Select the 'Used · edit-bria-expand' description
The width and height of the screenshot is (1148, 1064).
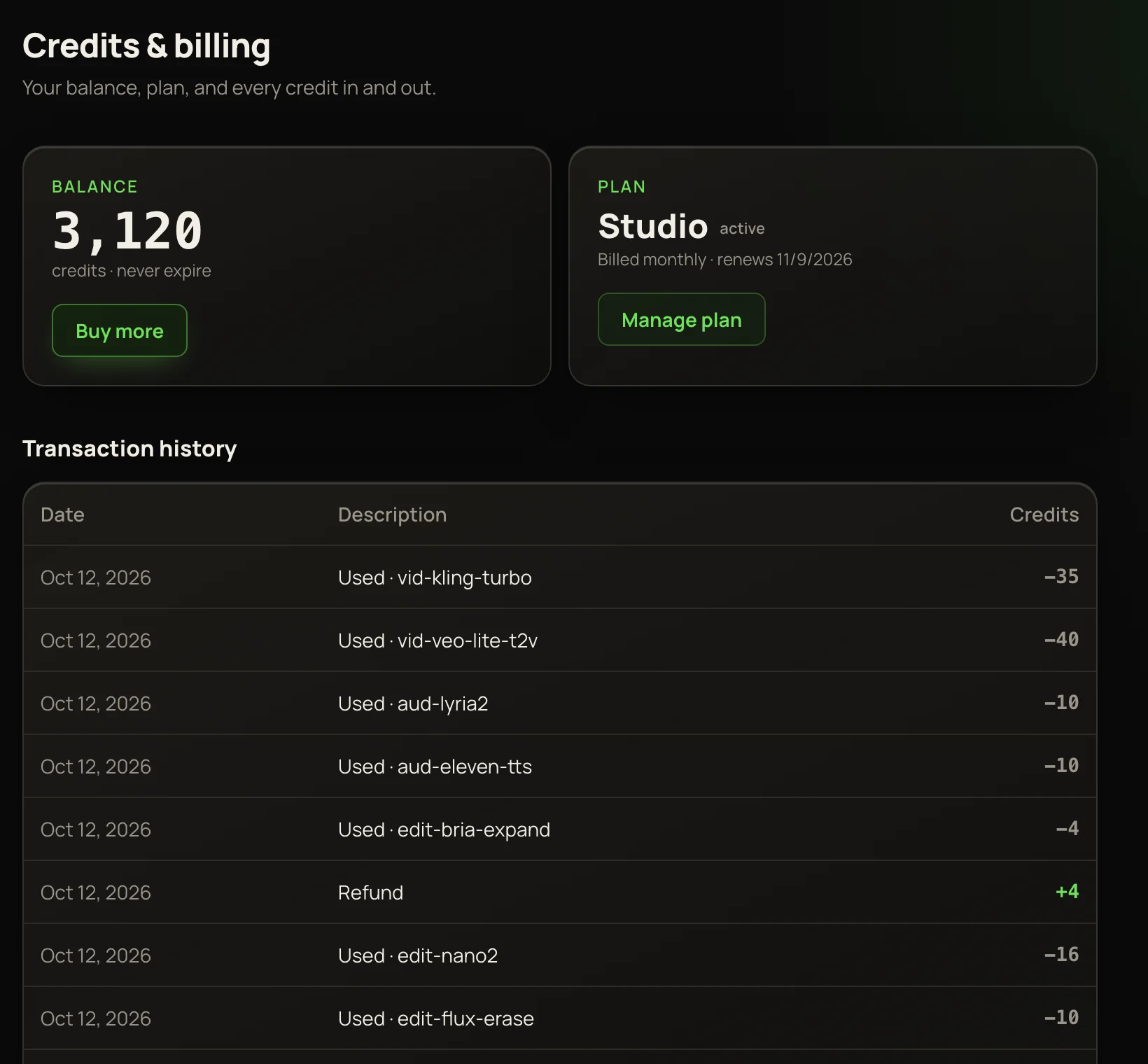(x=444, y=829)
